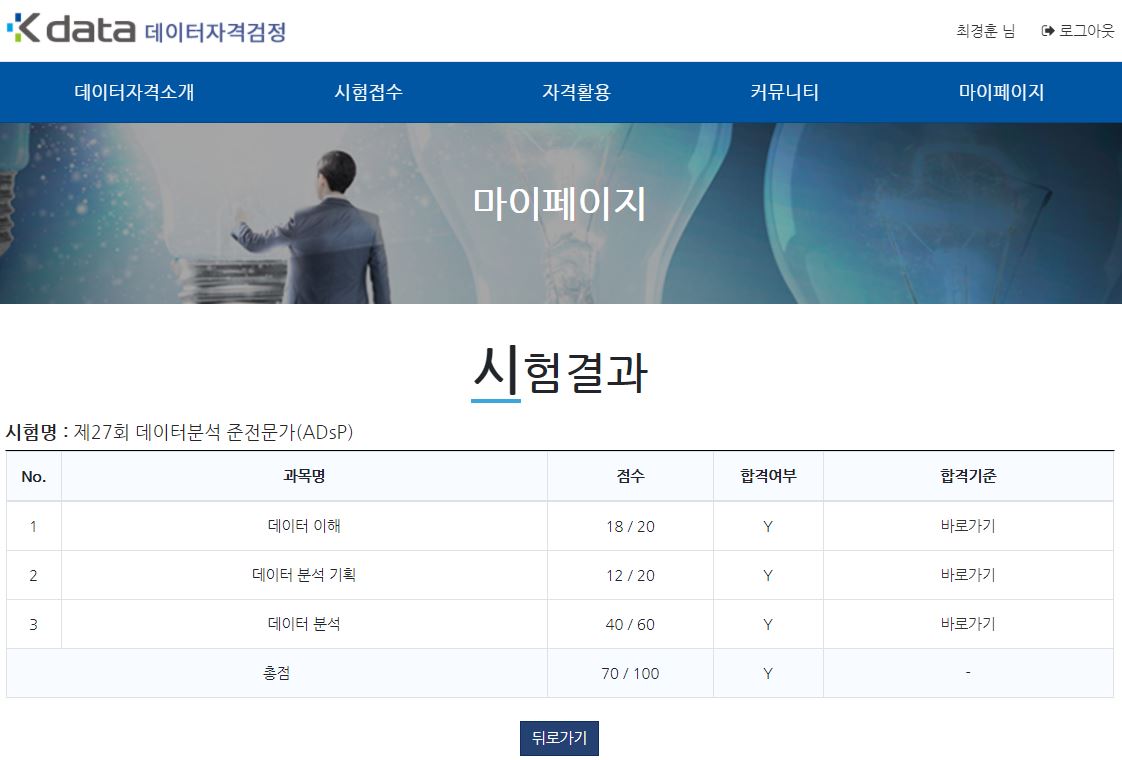Open 바로가기 in the 데이터 분석 row
The height and width of the screenshot is (760, 1122).
(967, 624)
